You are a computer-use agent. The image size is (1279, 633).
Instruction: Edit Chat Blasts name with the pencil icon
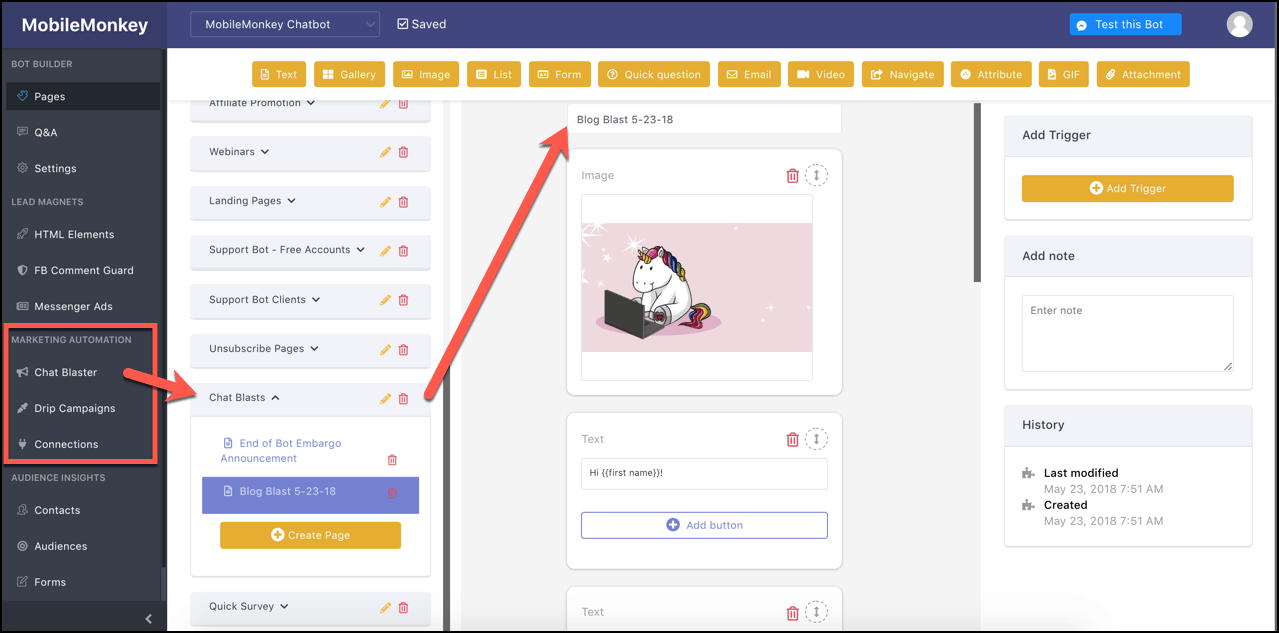click(x=385, y=398)
